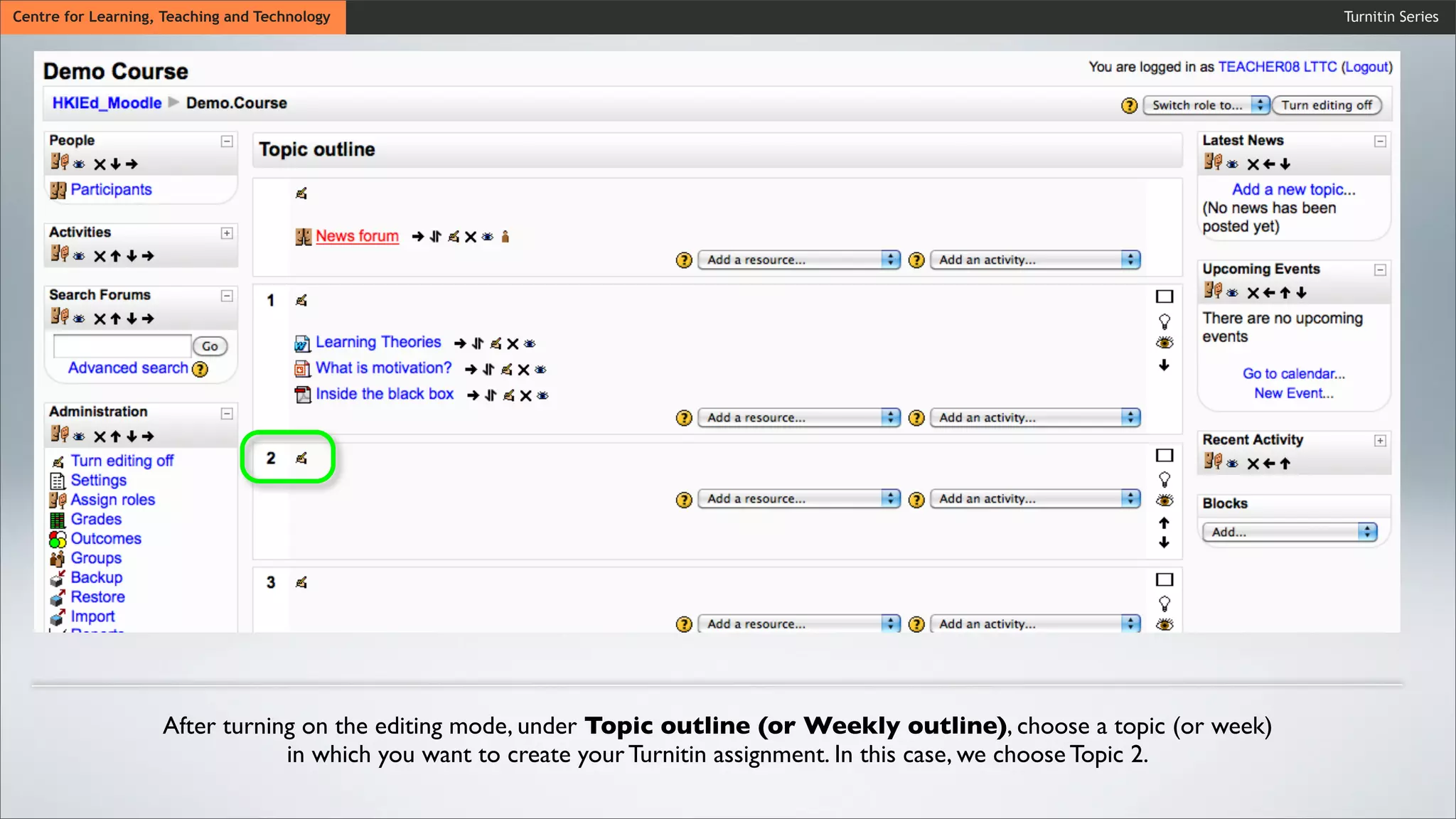
Task: Move Topic 2 up with arrow
Action: point(1164,523)
